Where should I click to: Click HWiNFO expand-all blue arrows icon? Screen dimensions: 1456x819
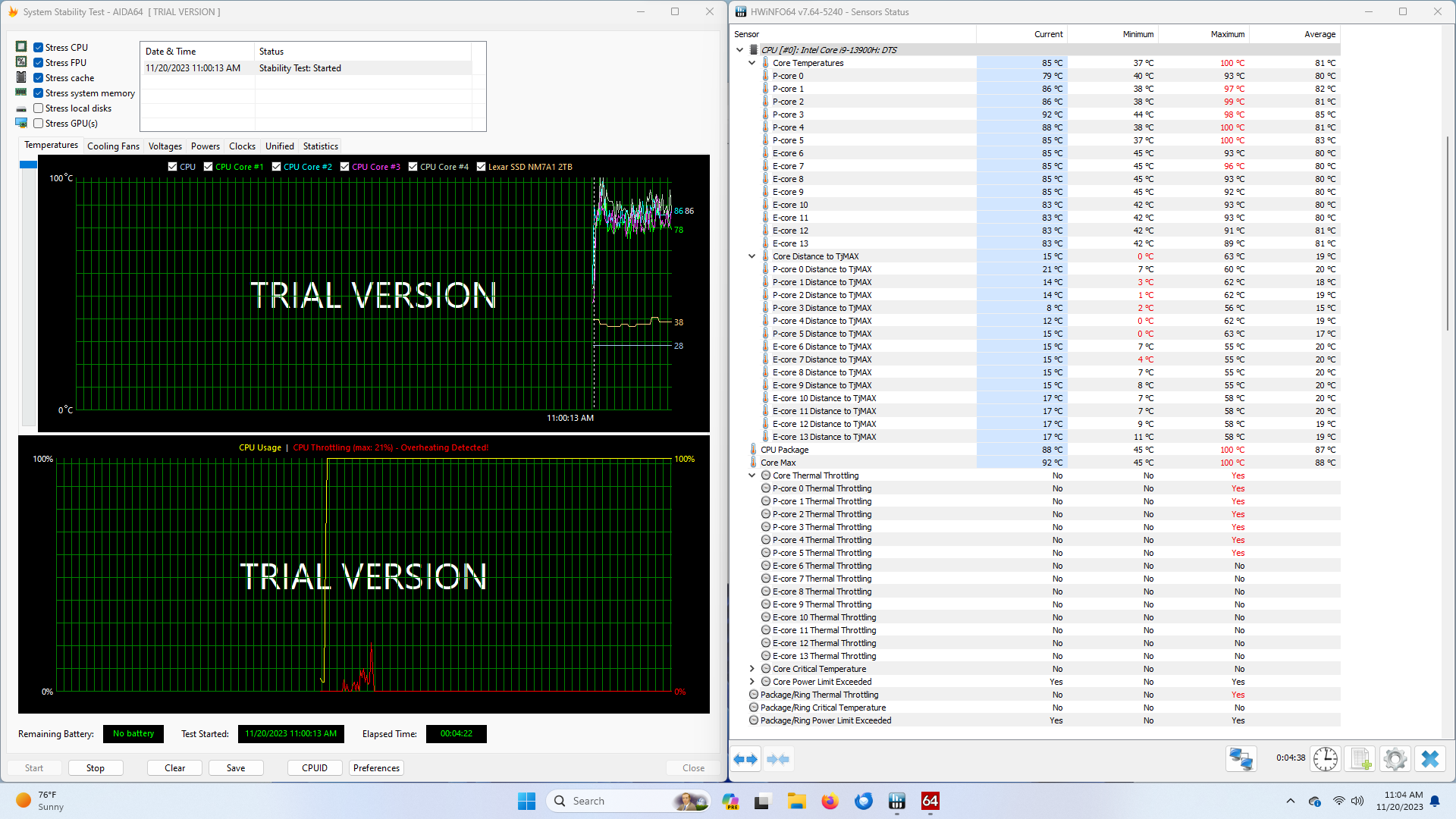745,759
